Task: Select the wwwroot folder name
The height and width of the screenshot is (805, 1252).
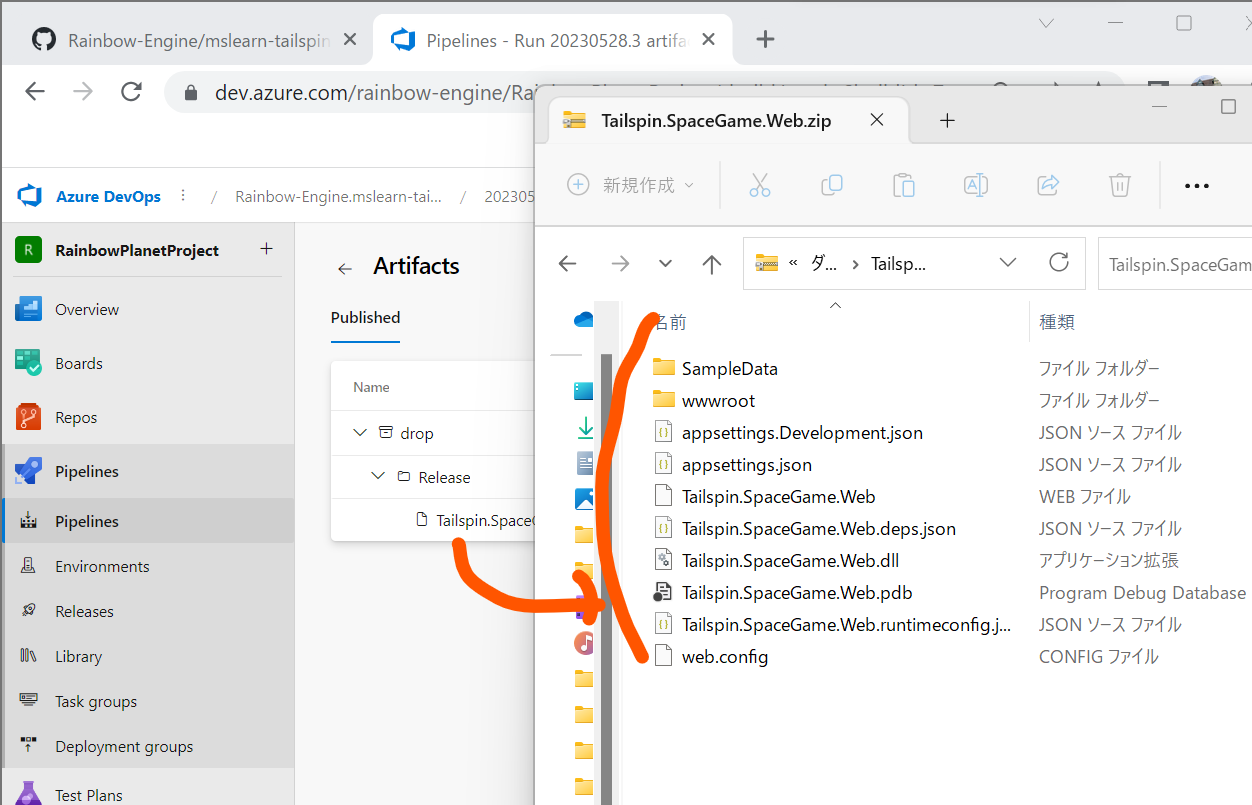Action: [718, 400]
